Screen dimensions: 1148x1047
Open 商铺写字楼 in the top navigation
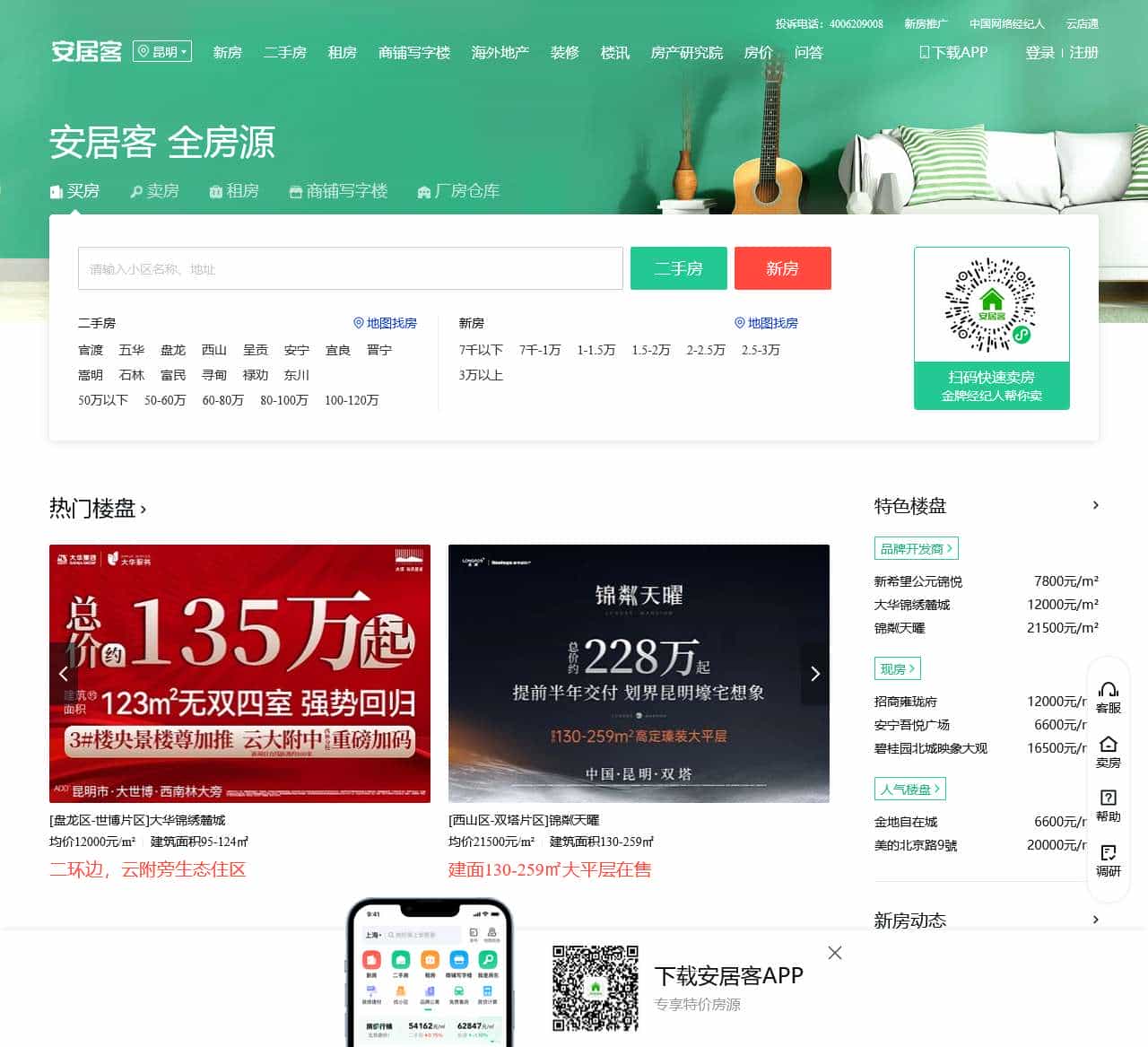[x=413, y=53]
